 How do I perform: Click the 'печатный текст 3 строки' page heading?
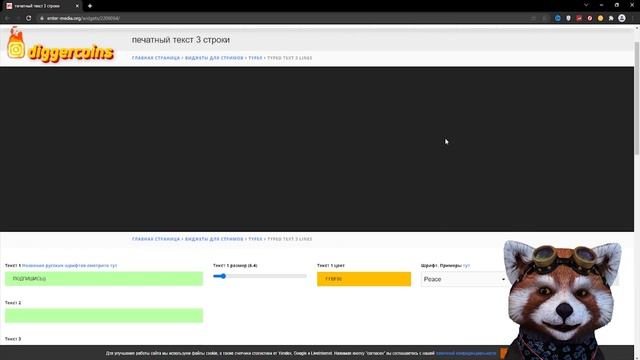(x=180, y=40)
